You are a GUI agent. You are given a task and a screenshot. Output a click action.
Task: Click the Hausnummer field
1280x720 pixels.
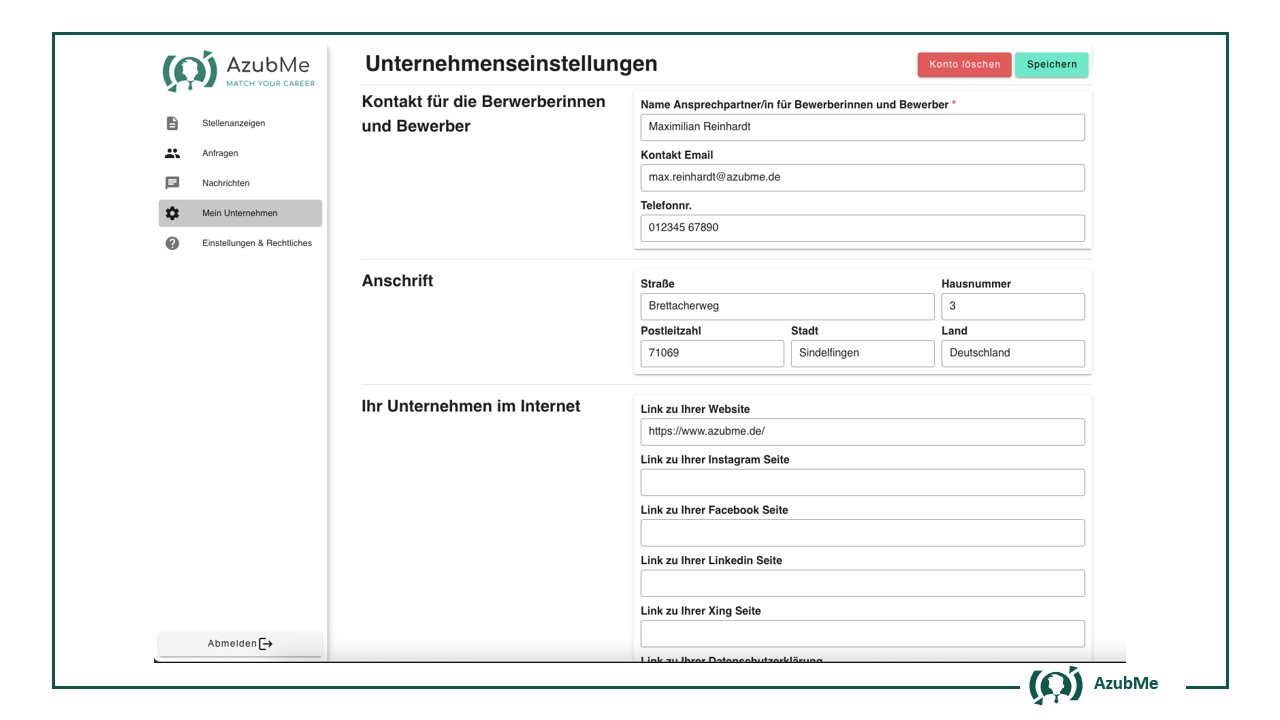(1013, 306)
